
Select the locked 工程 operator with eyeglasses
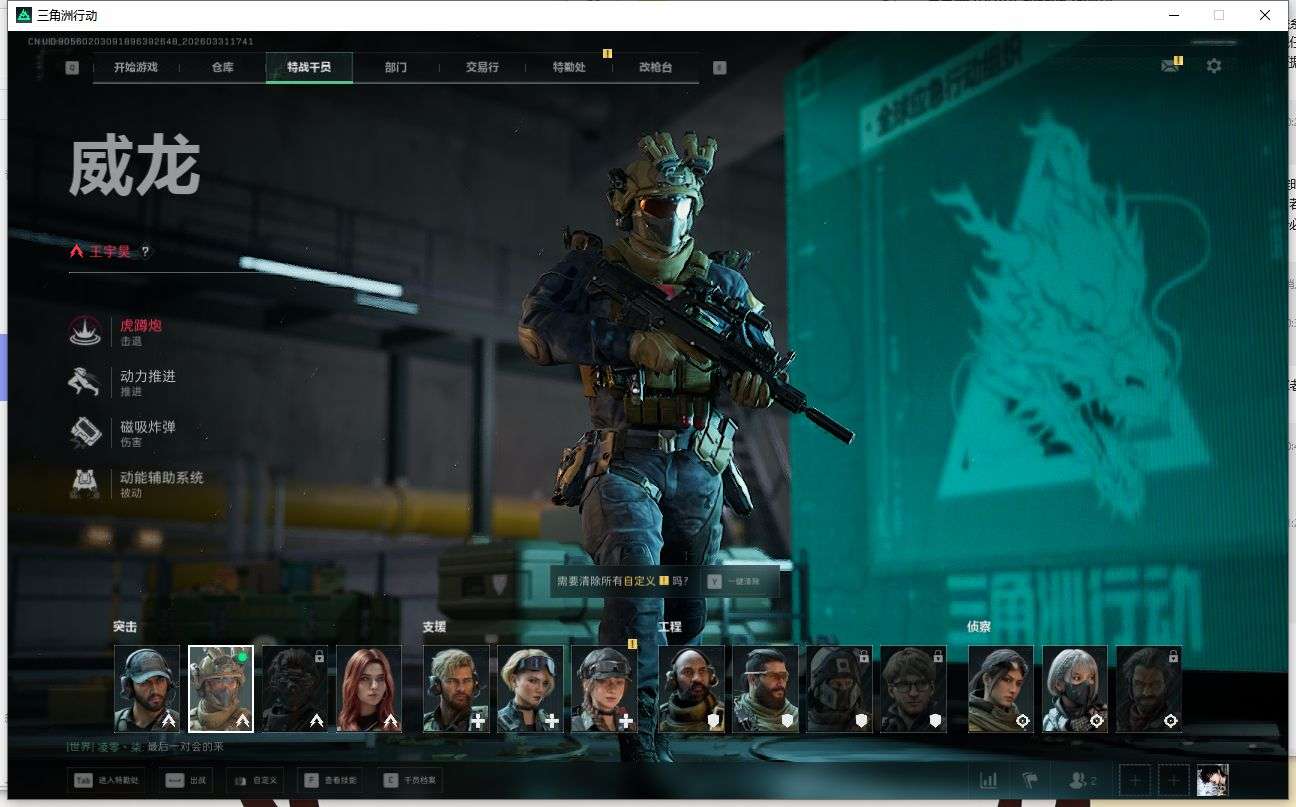click(x=913, y=689)
